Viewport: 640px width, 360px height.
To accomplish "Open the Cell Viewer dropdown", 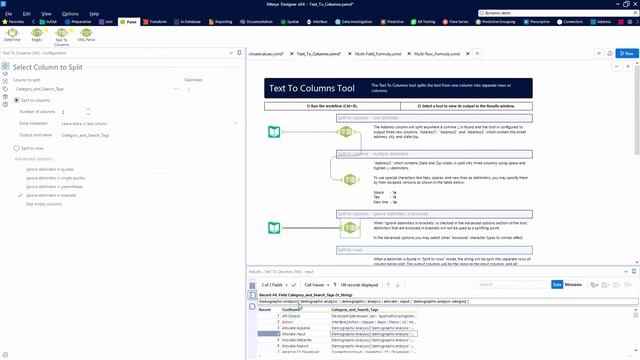I will pyautogui.click(x=317, y=285).
